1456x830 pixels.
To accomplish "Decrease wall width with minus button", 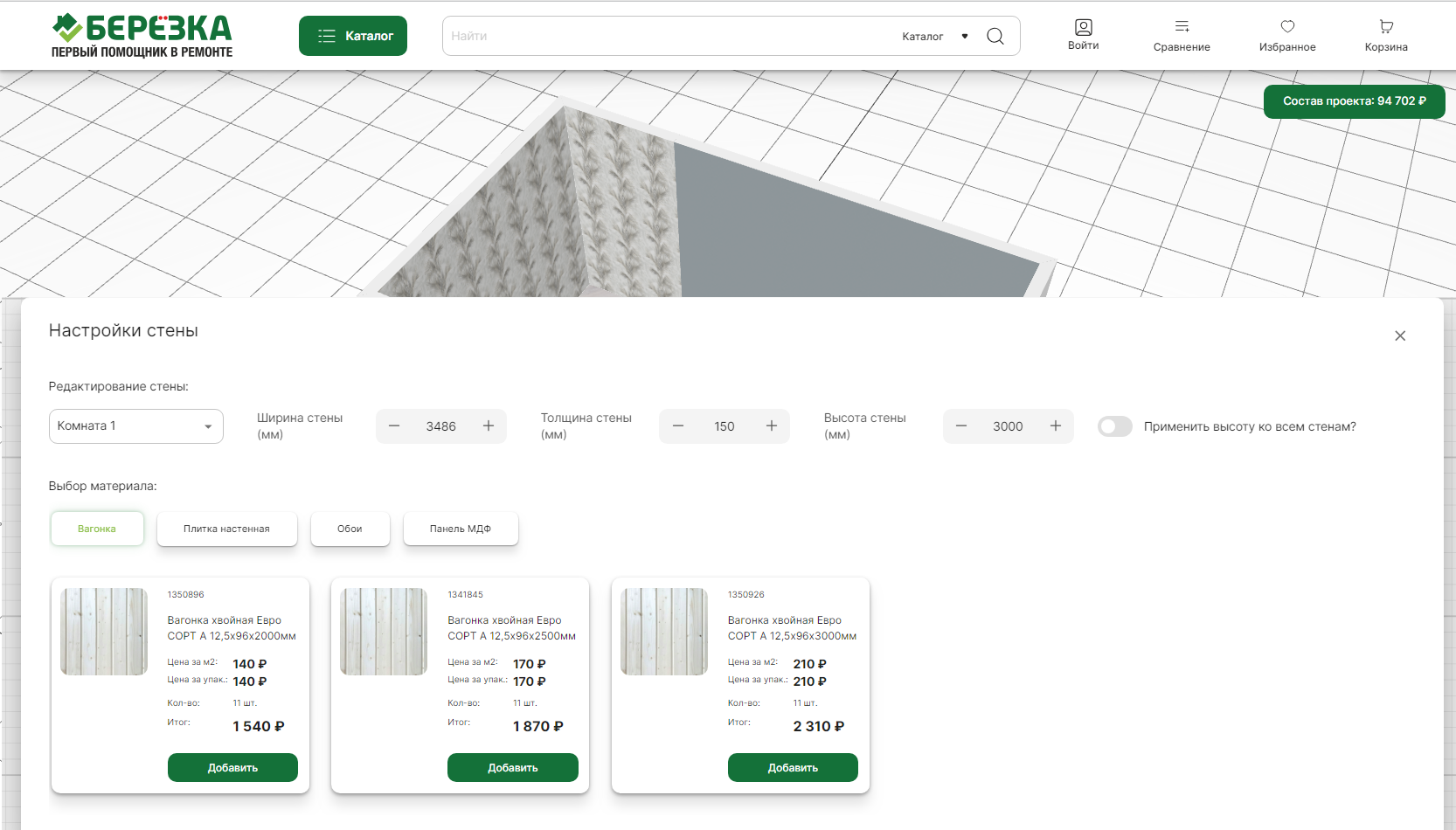I will coord(394,426).
